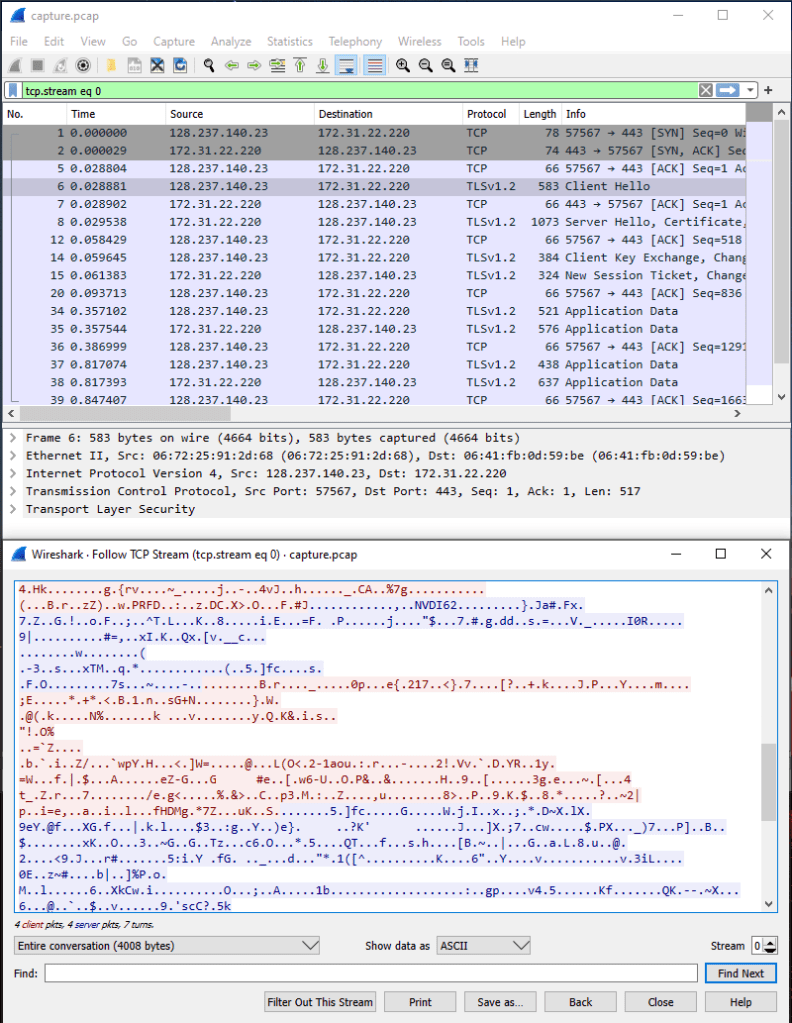Screen dimensions: 792x1023
Task: Click the Find Next button
Action: tap(740, 973)
